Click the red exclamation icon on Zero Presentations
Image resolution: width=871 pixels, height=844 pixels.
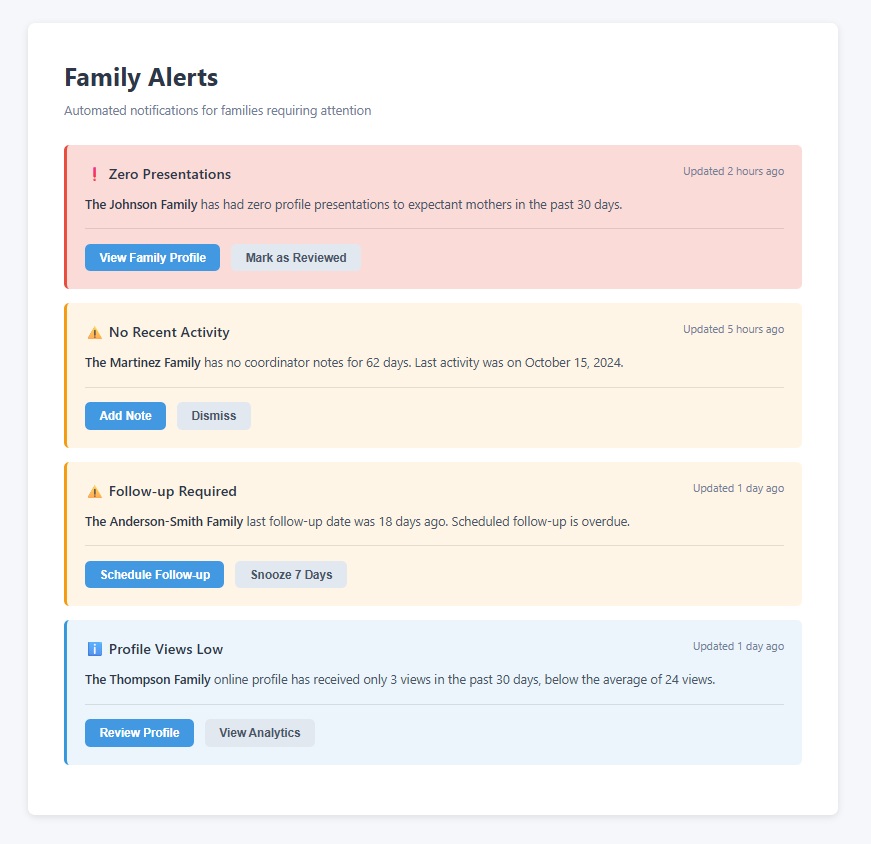pyautogui.click(x=93, y=172)
